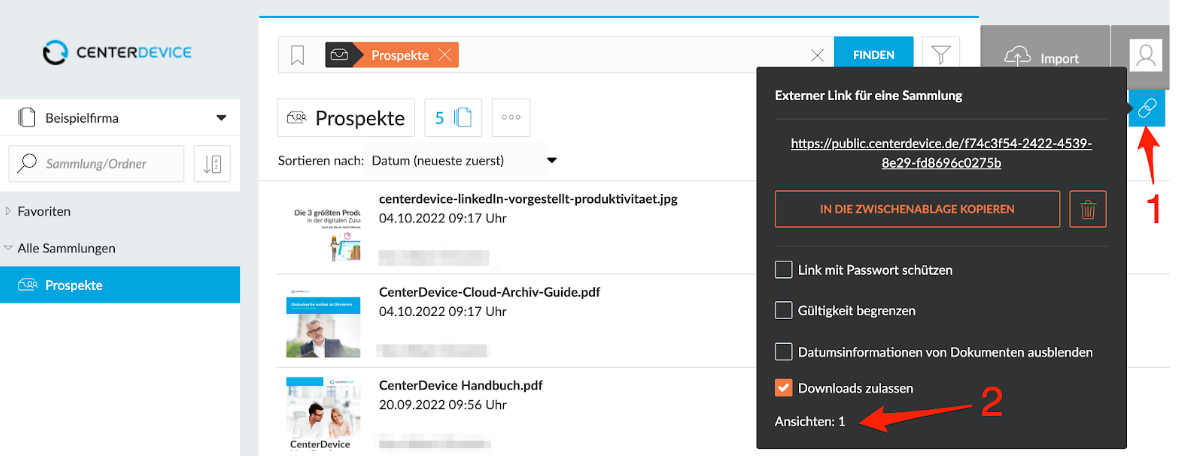Screen dimensions: 1203x456
Task: Check Datumsinformationen von Dokumenten ausblenden
Action: pyautogui.click(x=784, y=352)
